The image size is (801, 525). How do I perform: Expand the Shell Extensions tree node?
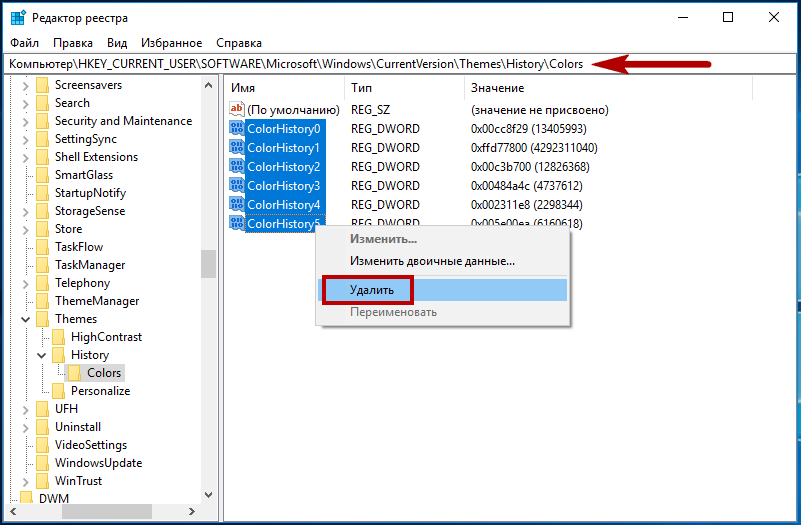(26, 157)
